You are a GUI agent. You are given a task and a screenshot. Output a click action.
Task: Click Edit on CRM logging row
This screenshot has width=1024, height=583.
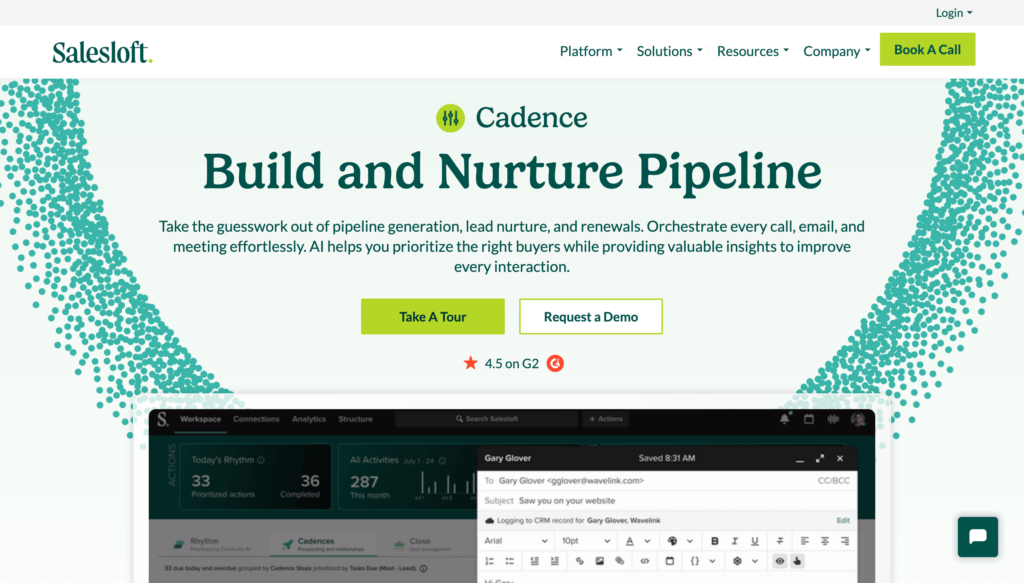click(x=843, y=520)
